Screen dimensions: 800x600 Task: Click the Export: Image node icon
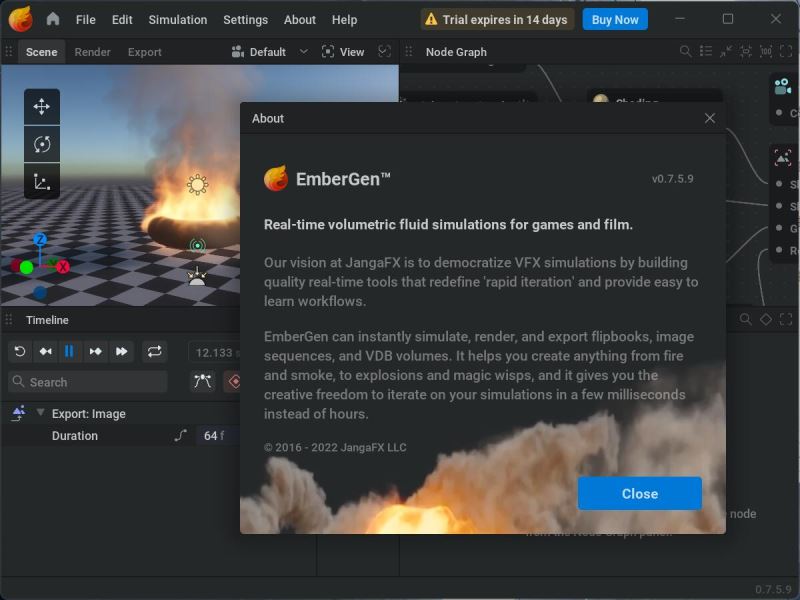click(19, 413)
